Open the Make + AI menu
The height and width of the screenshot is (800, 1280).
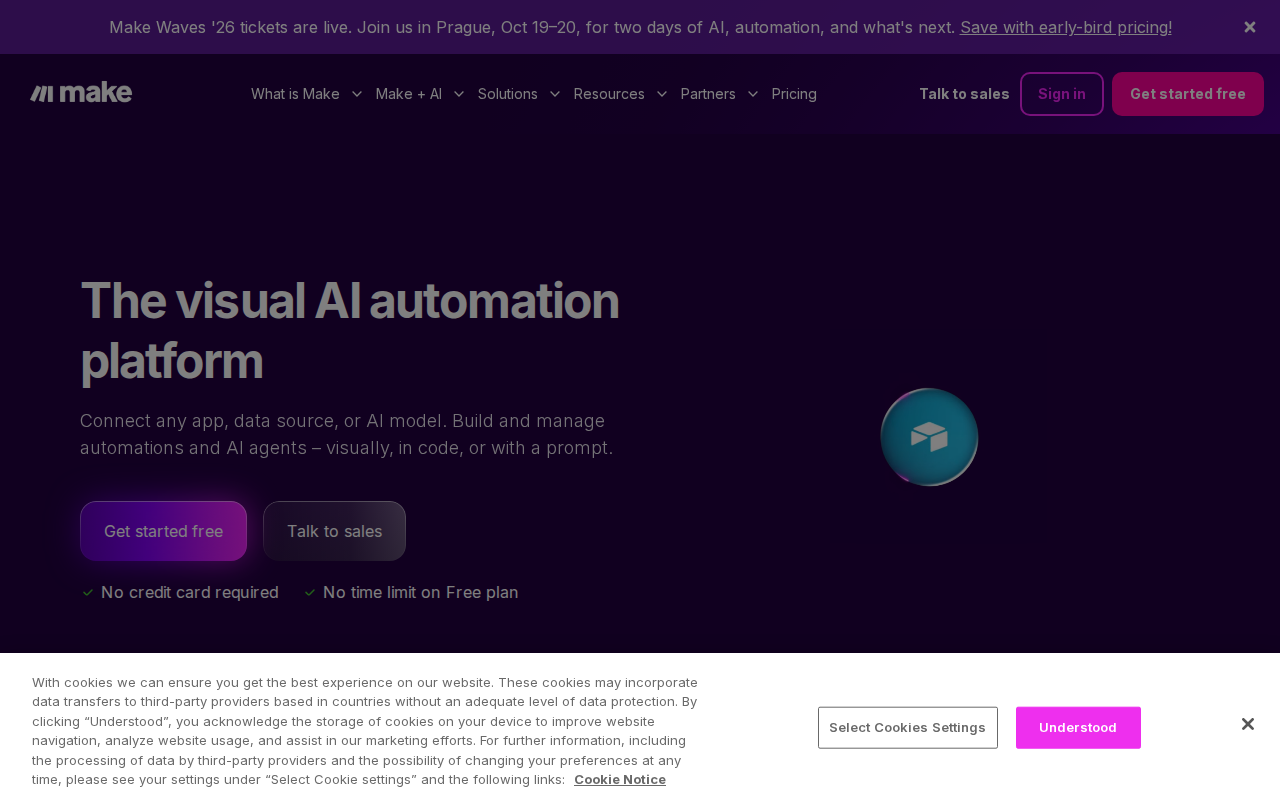point(409,94)
